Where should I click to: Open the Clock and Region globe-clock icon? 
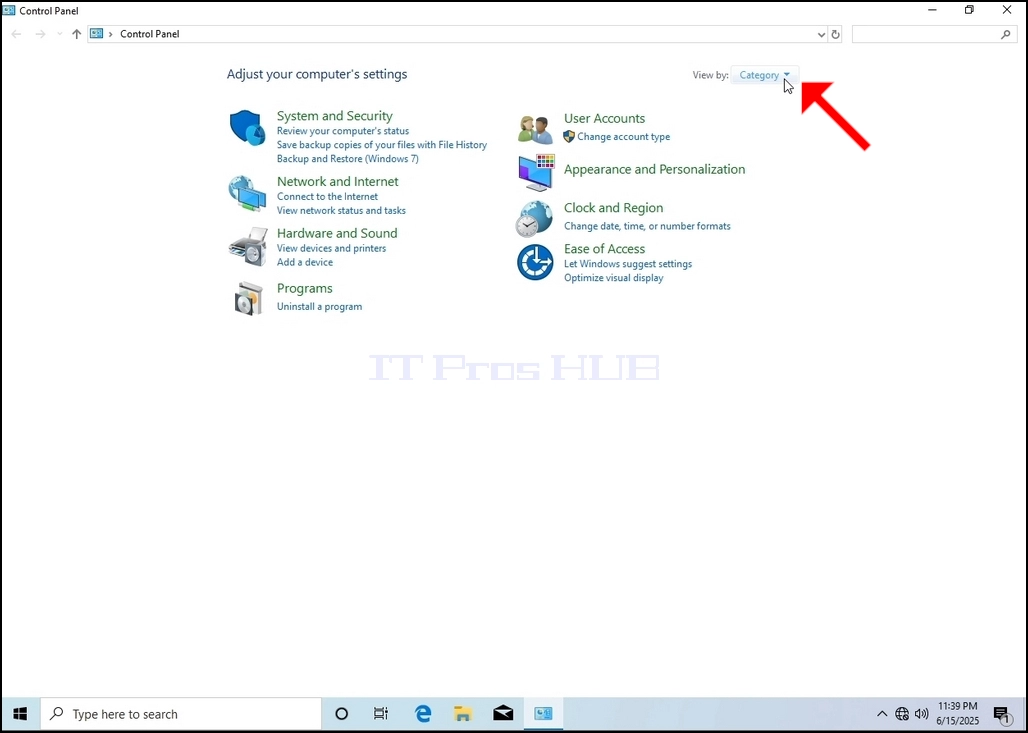click(534, 218)
